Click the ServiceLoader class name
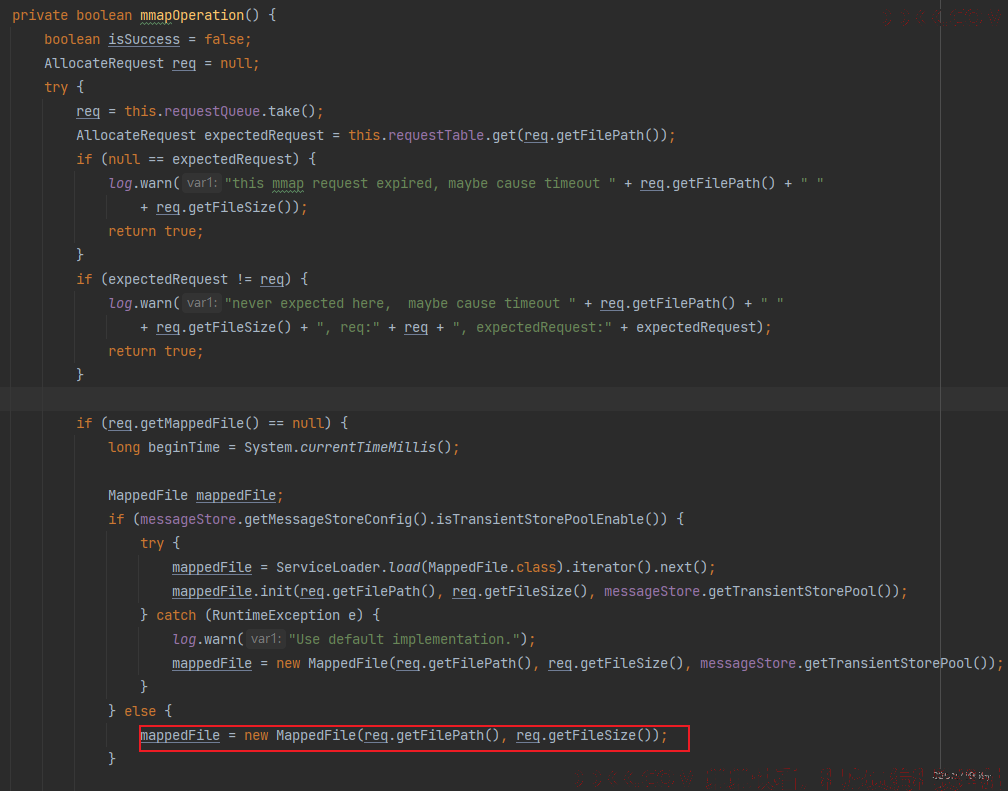This screenshot has height=791, width=1008. pyautogui.click(x=328, y=567)
